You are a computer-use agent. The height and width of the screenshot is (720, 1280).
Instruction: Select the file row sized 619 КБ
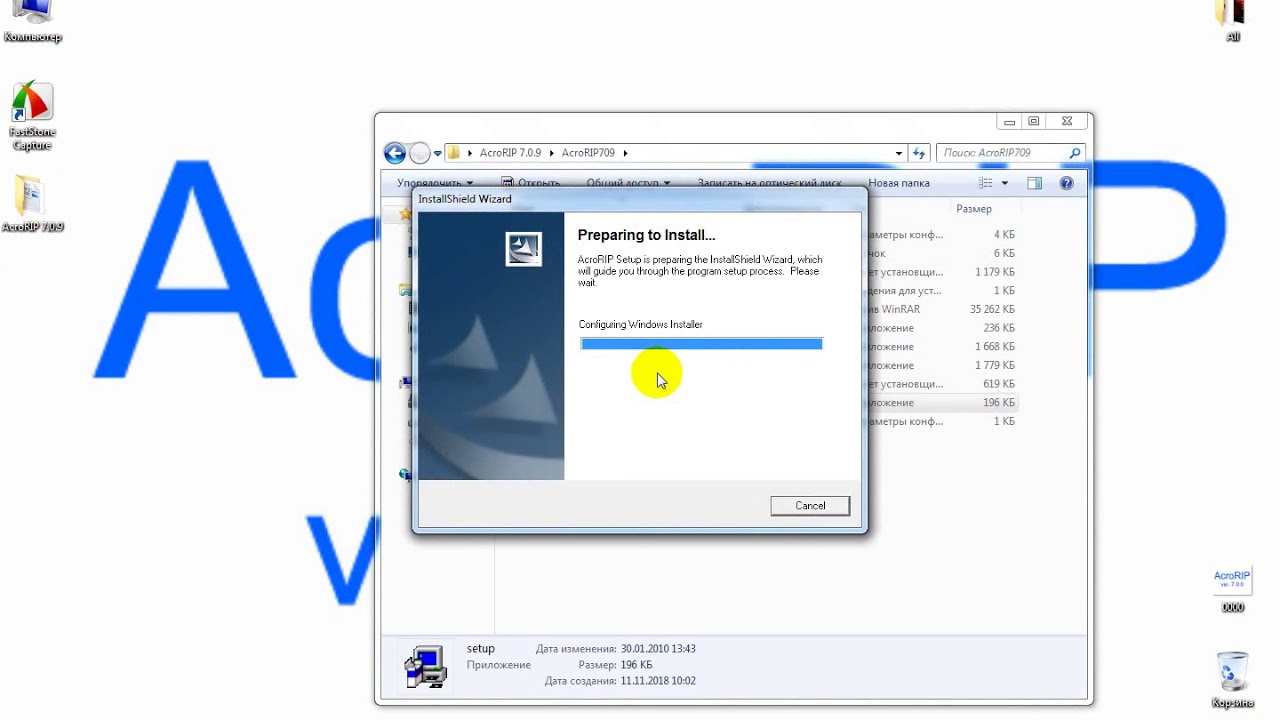pos(942,384)
